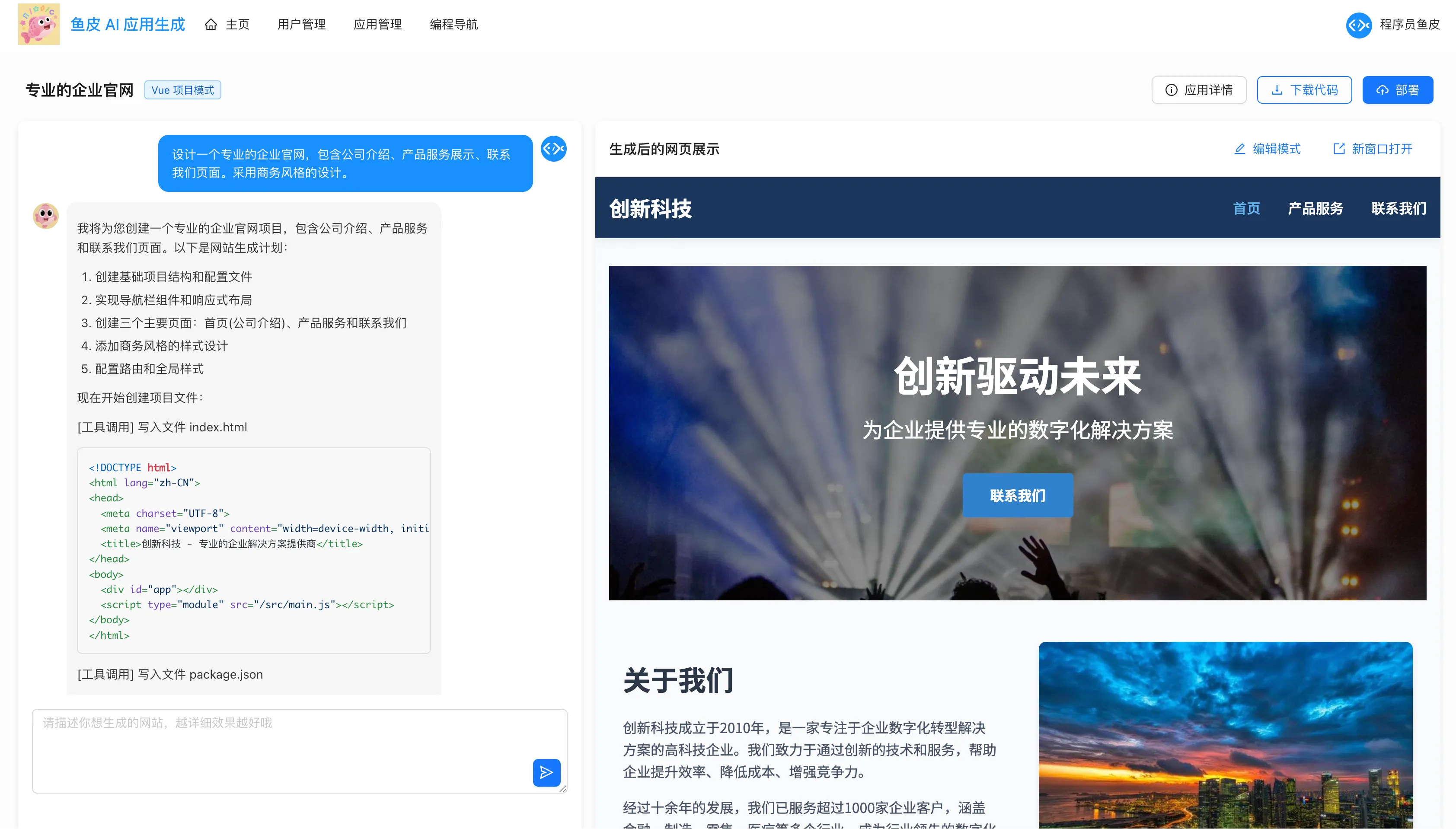This screenshot has height=829, width=1456.
Task: Click the external-link icon for 新窗口打开
Action: point(1339,149)
